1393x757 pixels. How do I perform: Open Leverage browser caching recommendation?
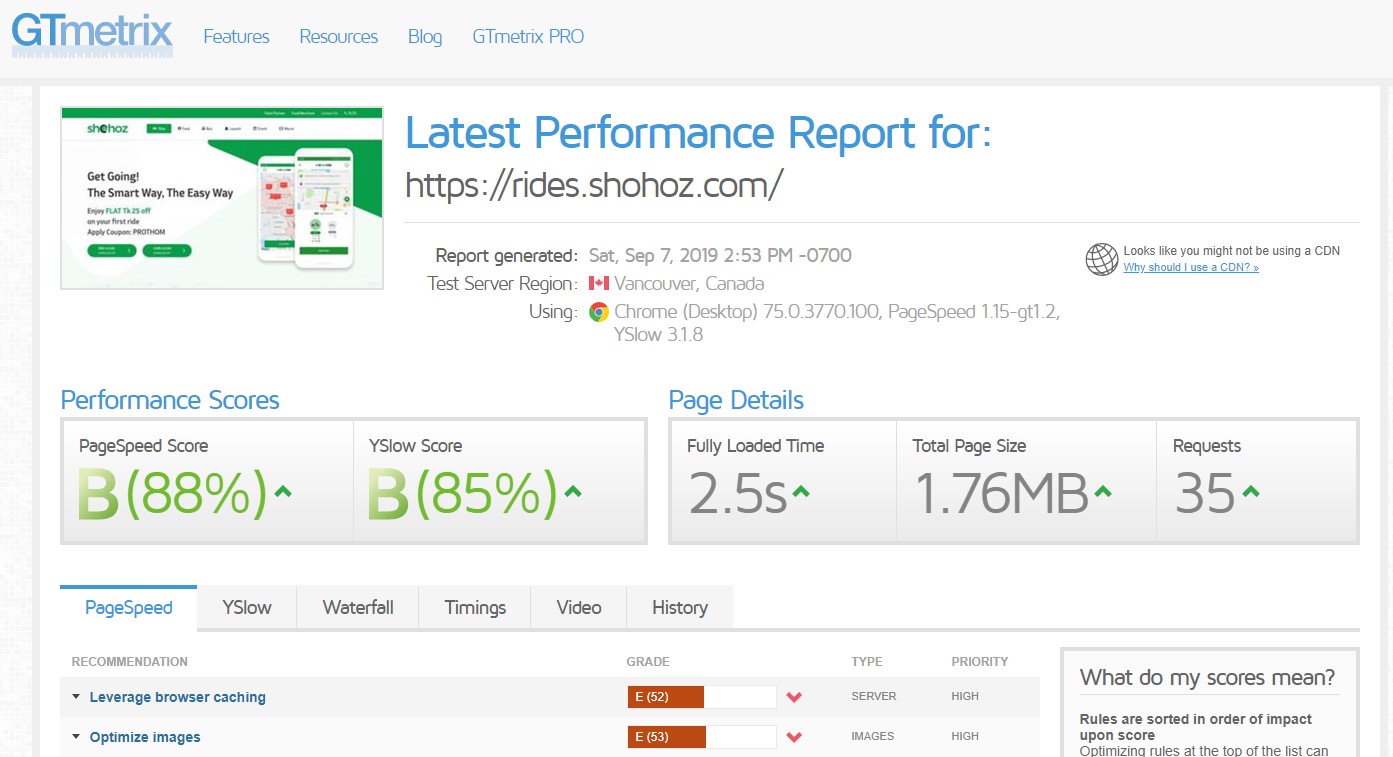click(178, 697)
